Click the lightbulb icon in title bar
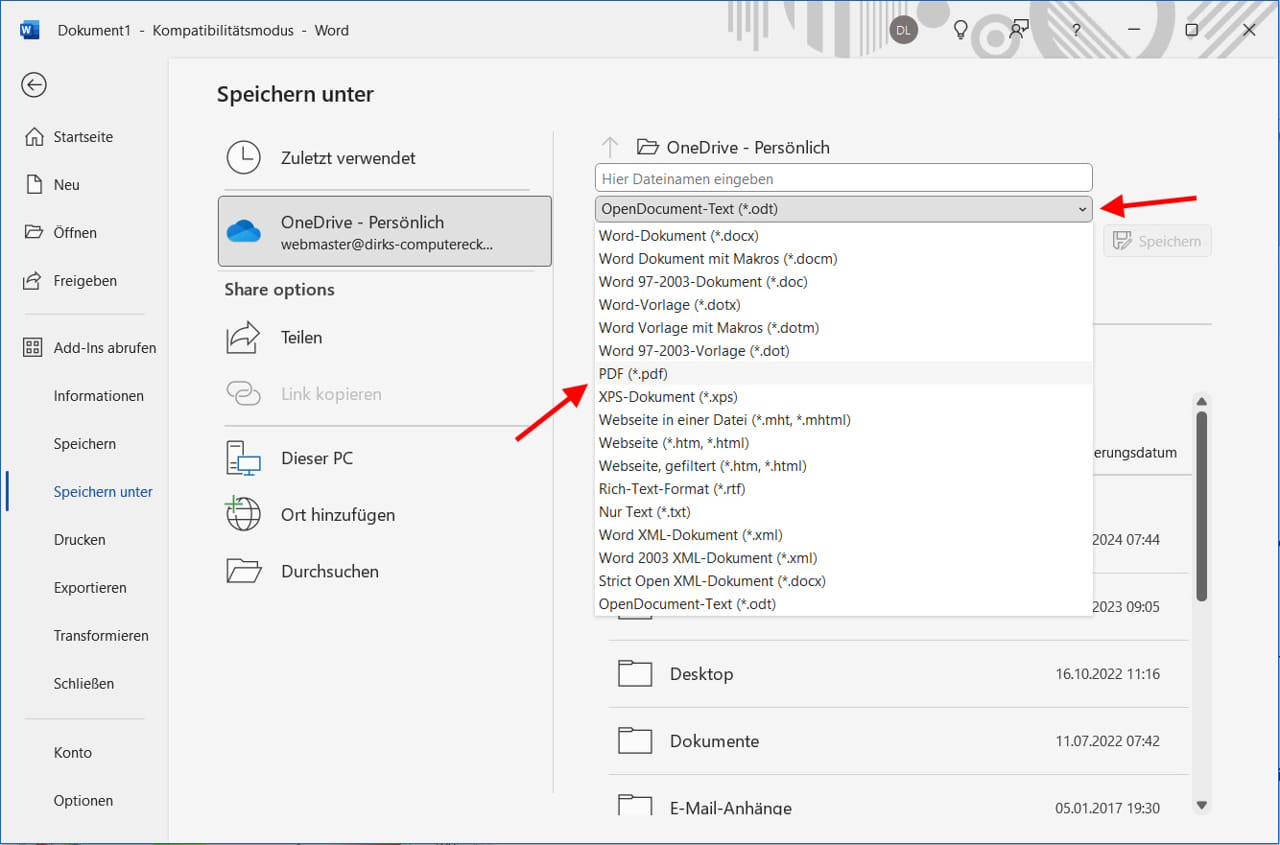Image resolution: width=1280 pixels, height=845 pixels. point(961,30)
